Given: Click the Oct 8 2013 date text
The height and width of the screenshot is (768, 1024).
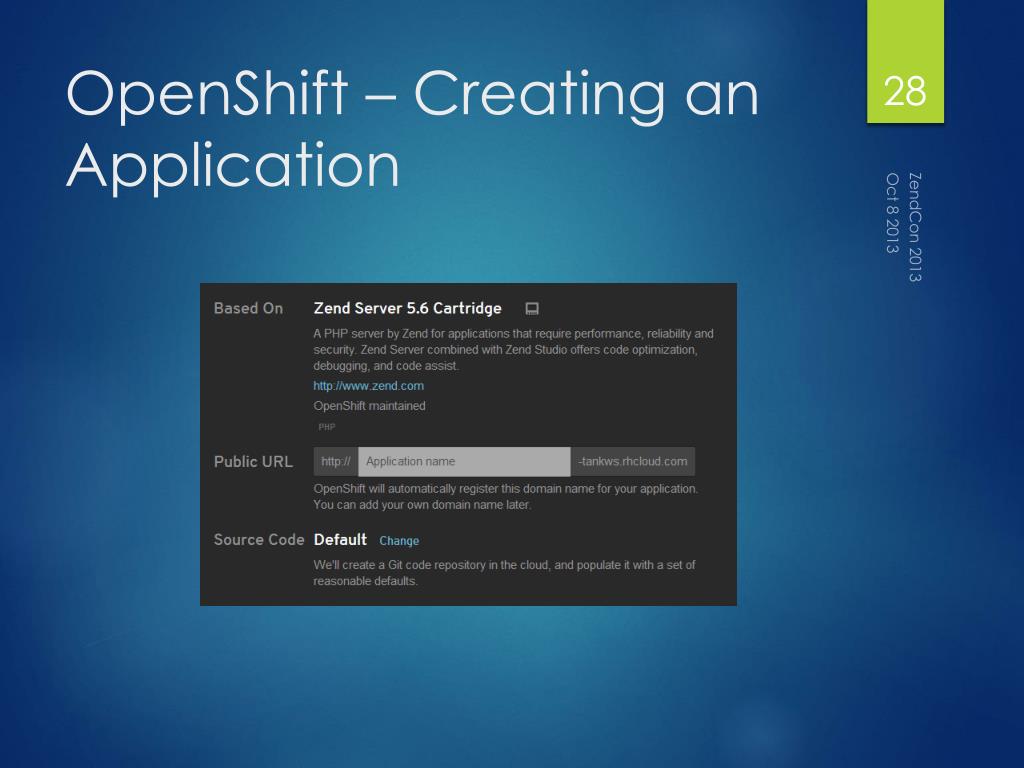Looking at the screenshot, I should click(x=893, y=213).
